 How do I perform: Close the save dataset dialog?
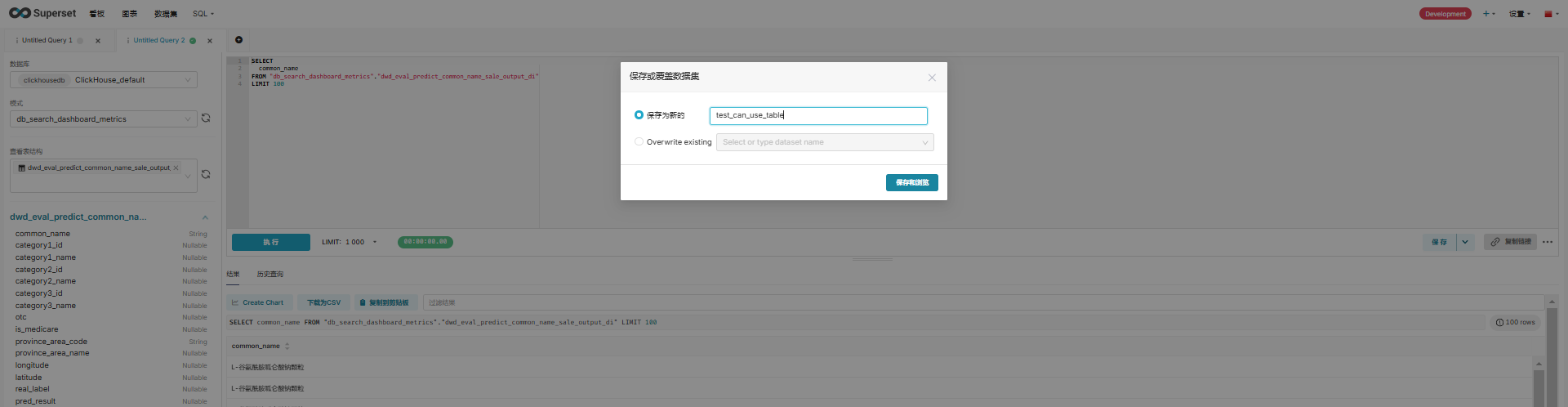point(932,78)
